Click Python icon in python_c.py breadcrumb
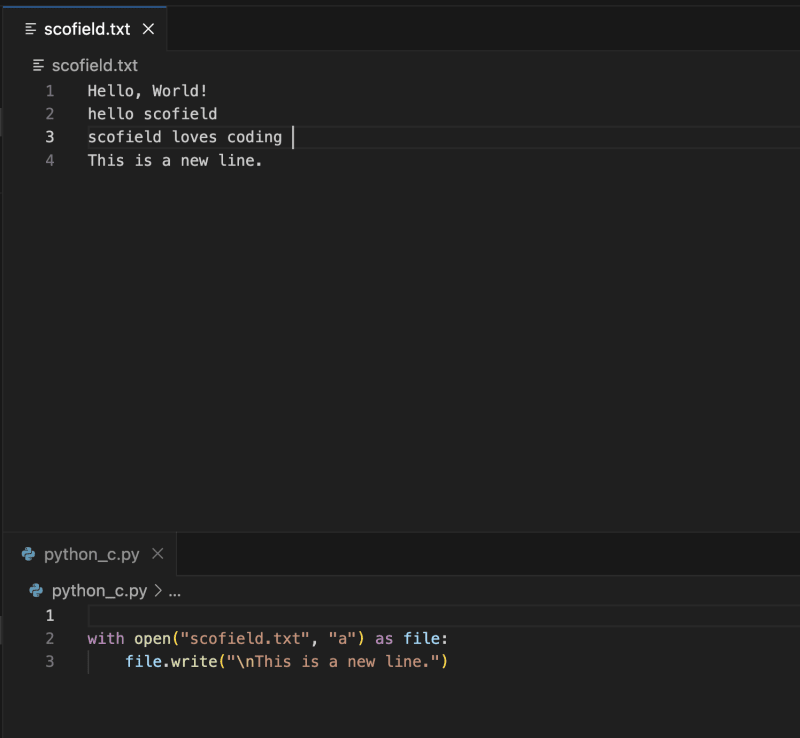Viewport: 800px width, 738px height. (x=36, y=591)
